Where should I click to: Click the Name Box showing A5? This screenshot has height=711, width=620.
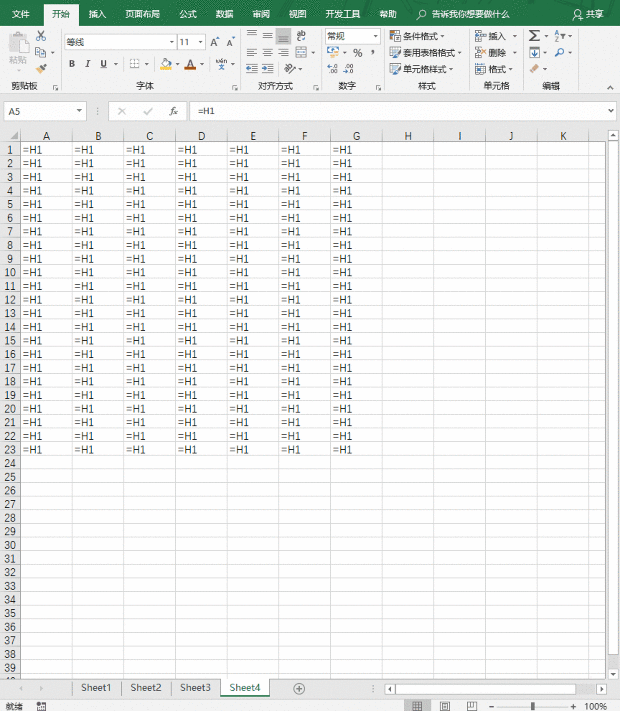tap(45, 111)
